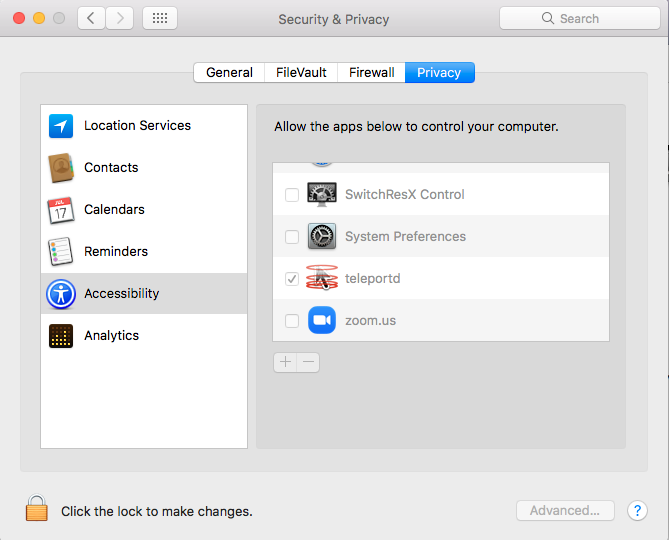Open the Contacts privacy category
Viewport: 669px width, 540px height.
(144, 168)
